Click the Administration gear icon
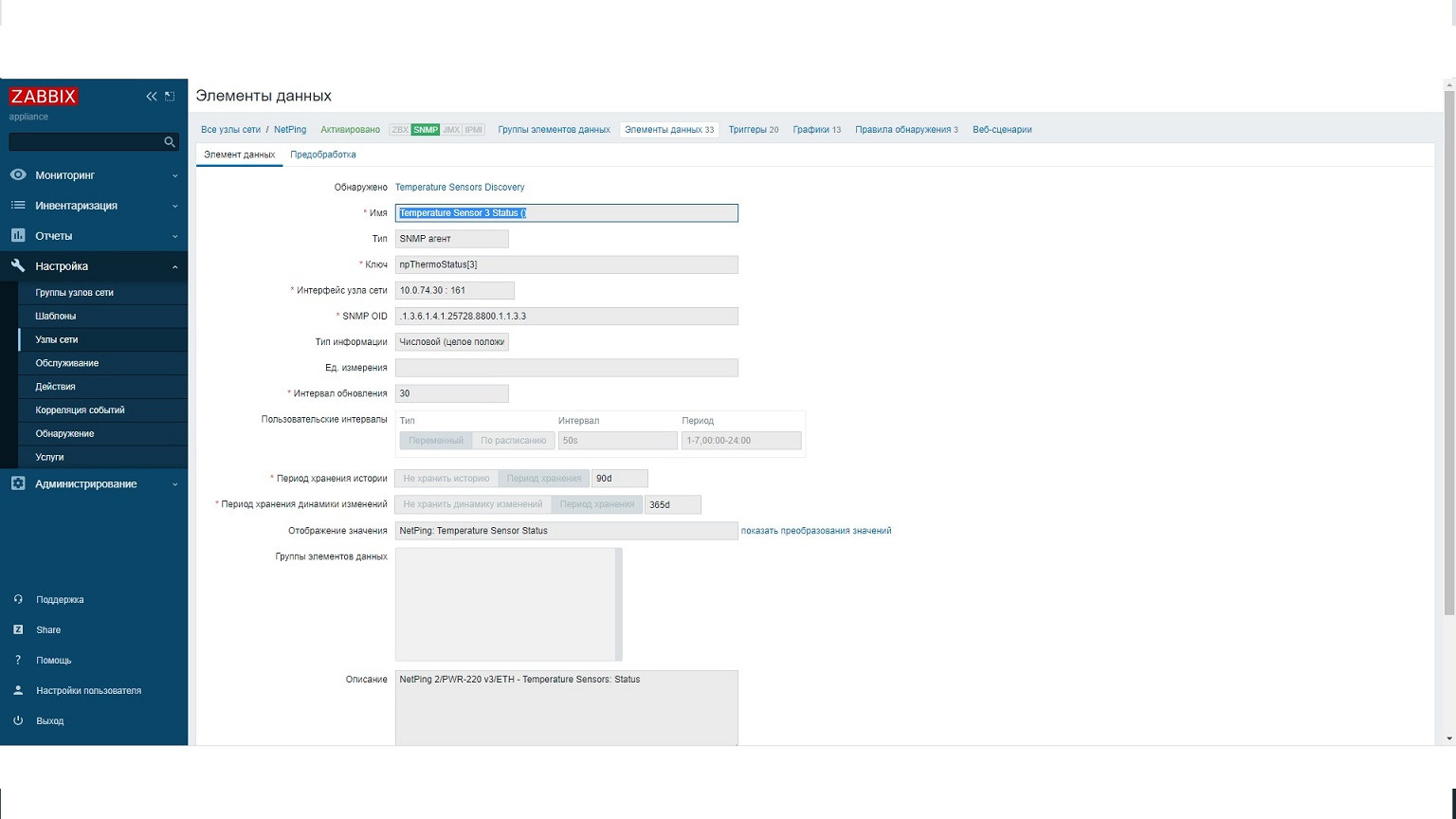This screenshot has width=1456, height=819. [18, 483]
